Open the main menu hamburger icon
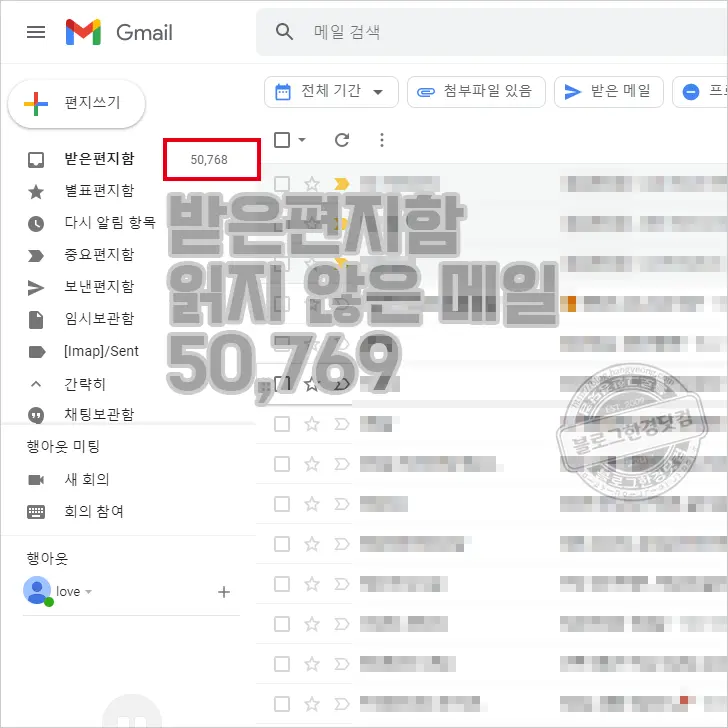The width and height of the screenshot is (728, 728). 36,32
